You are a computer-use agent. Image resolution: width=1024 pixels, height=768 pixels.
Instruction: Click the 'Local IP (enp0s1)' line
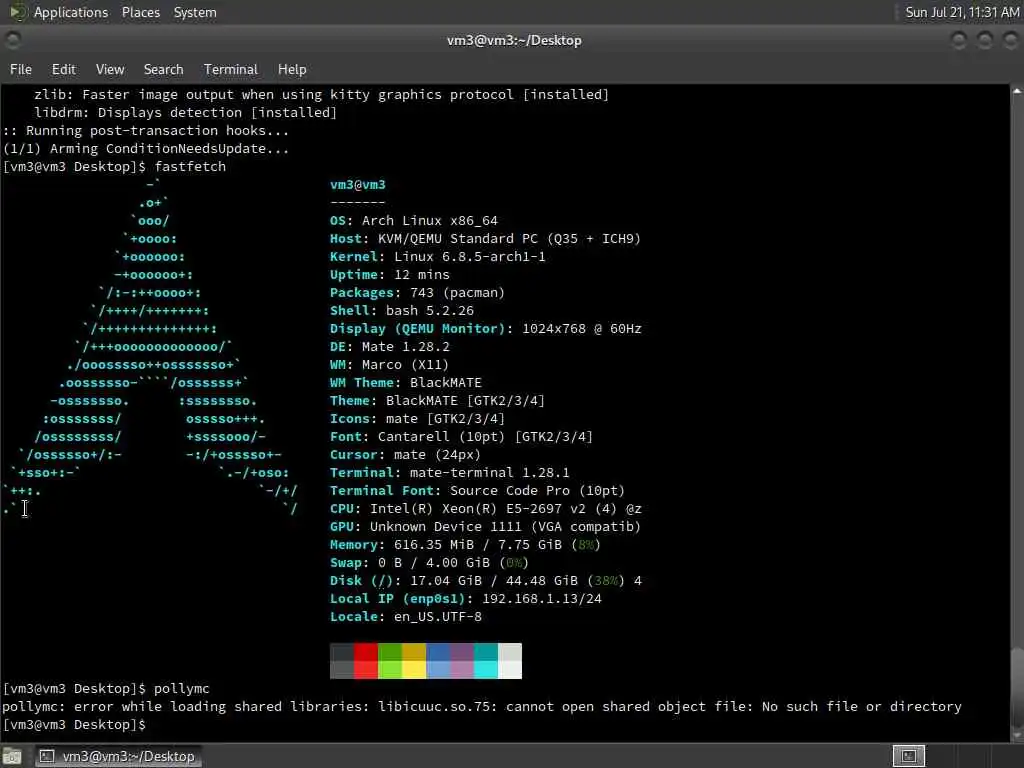tap(466, 599)
